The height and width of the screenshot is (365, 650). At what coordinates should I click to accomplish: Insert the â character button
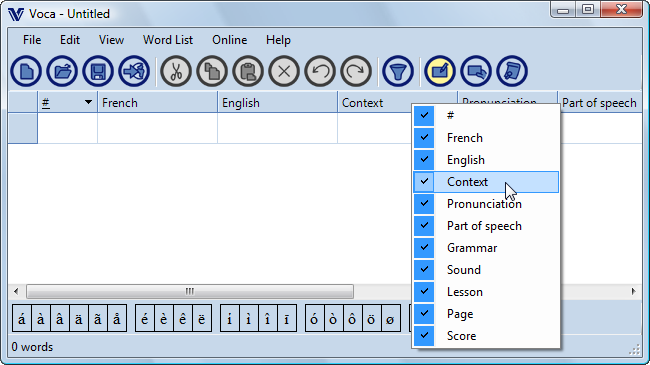(x=60, y=318)
